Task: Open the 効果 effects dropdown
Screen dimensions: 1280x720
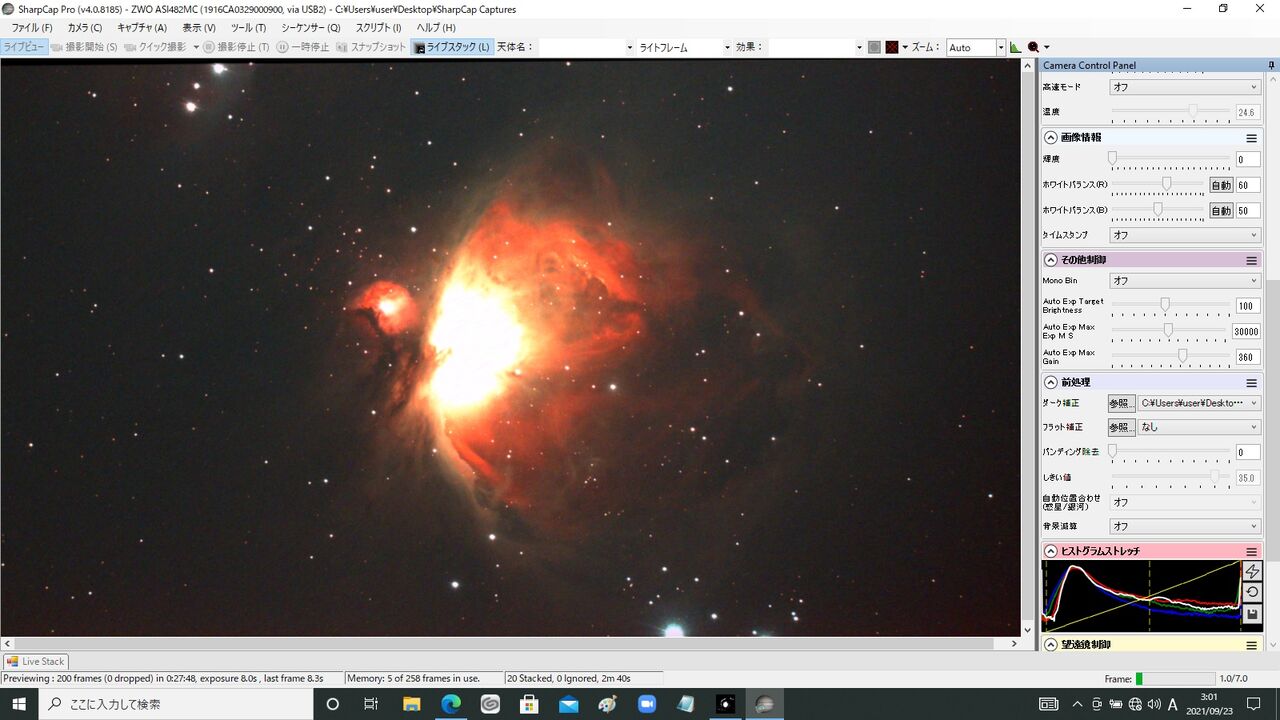Action: [x=816, y=47]
